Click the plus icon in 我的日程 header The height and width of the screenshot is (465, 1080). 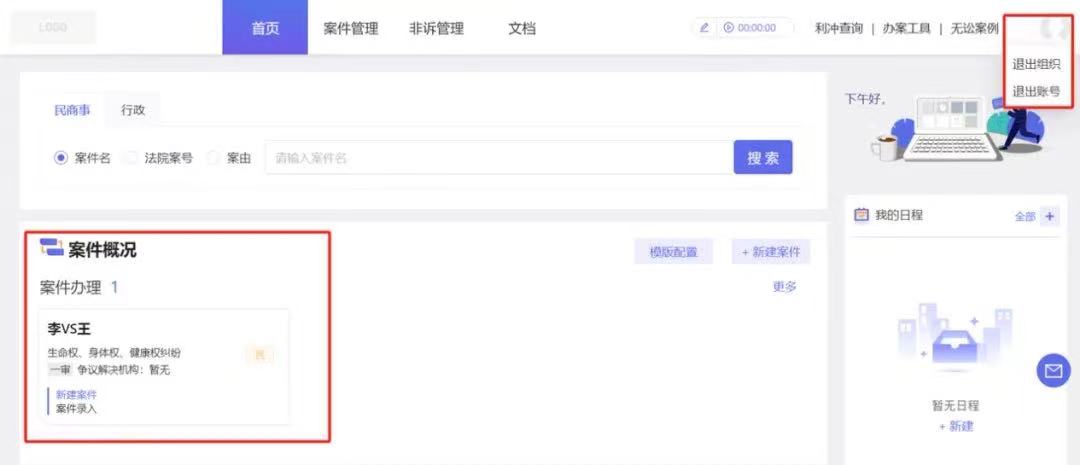coord(1049,216)
